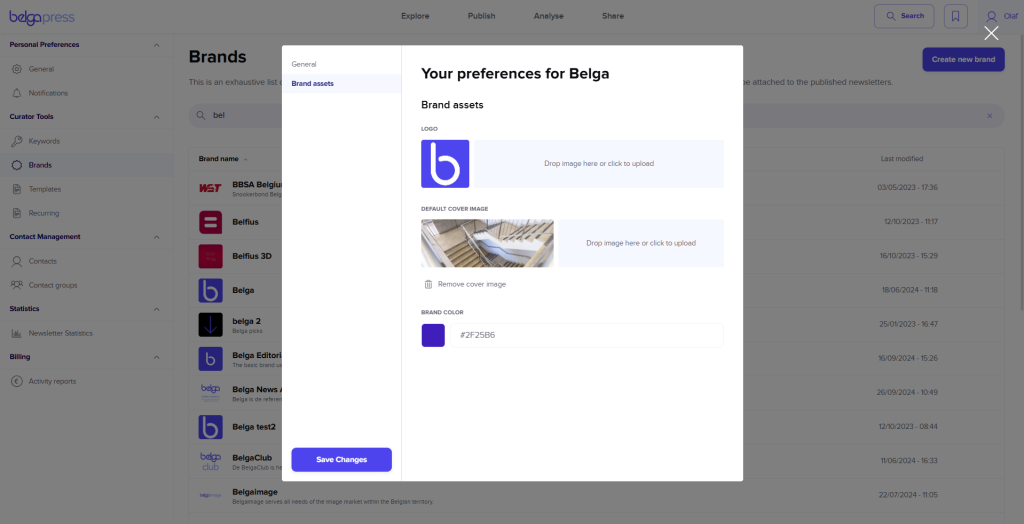
Task: Click the logo upload drop zone
Action: [x=599, y=164]
